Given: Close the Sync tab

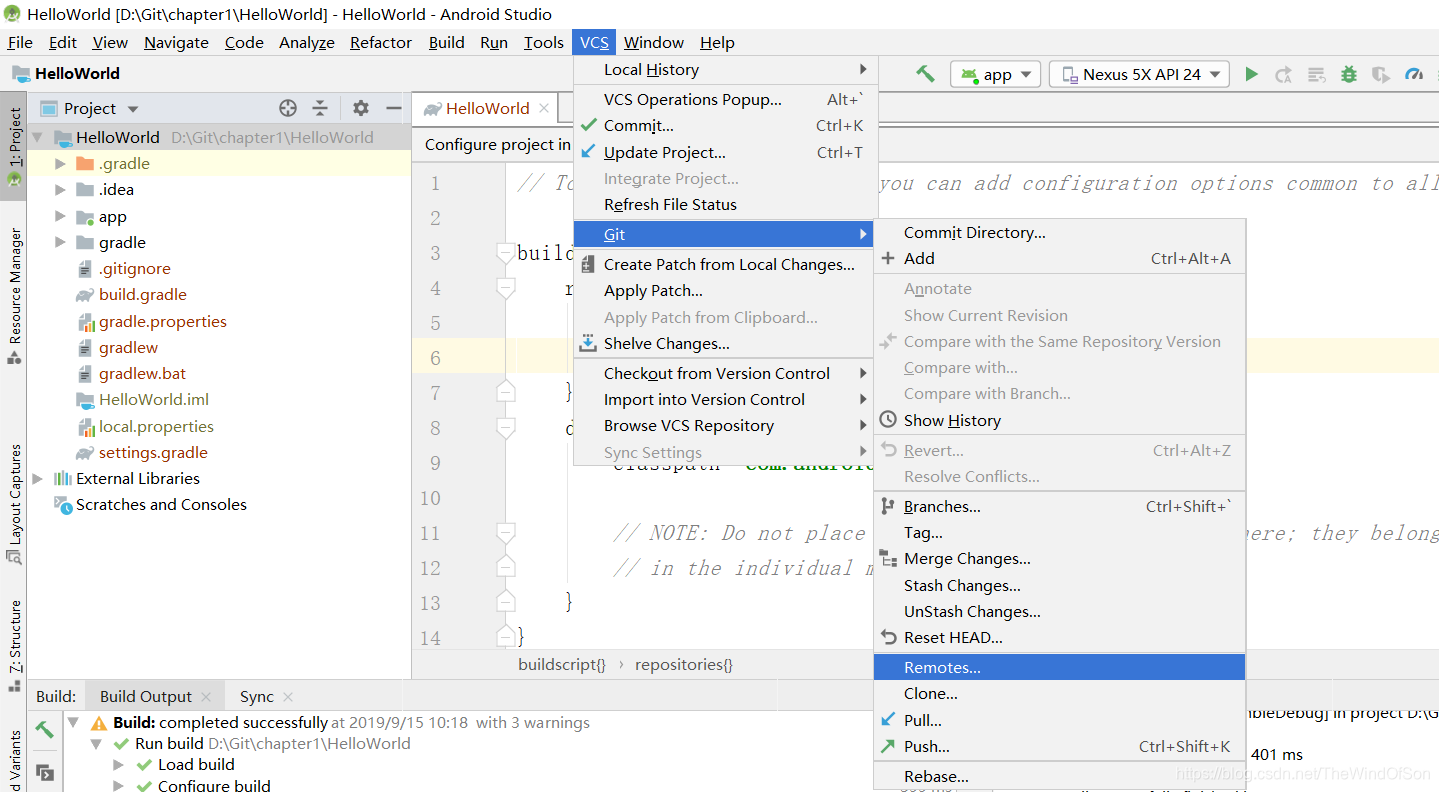Looking at the screenshot, I should (x=288, y=697).
